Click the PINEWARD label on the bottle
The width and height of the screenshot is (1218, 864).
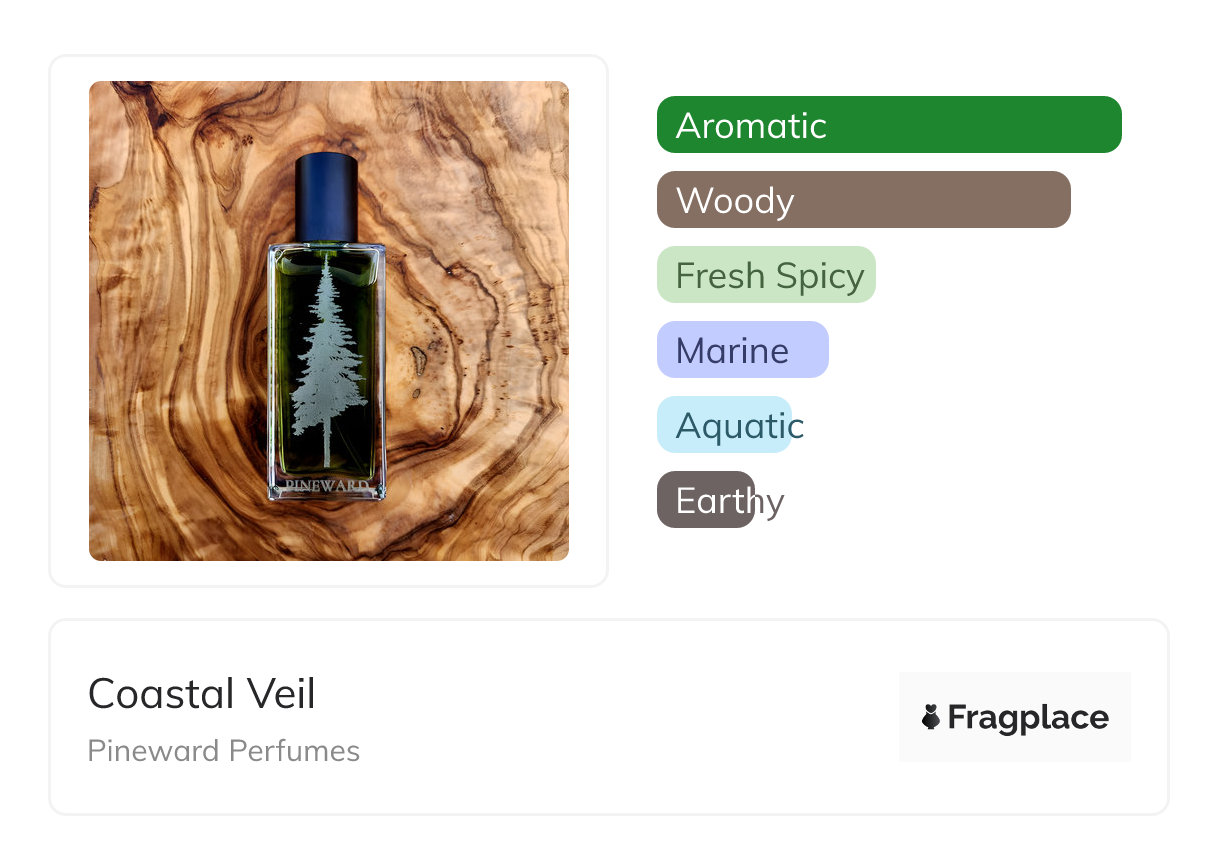328,487
